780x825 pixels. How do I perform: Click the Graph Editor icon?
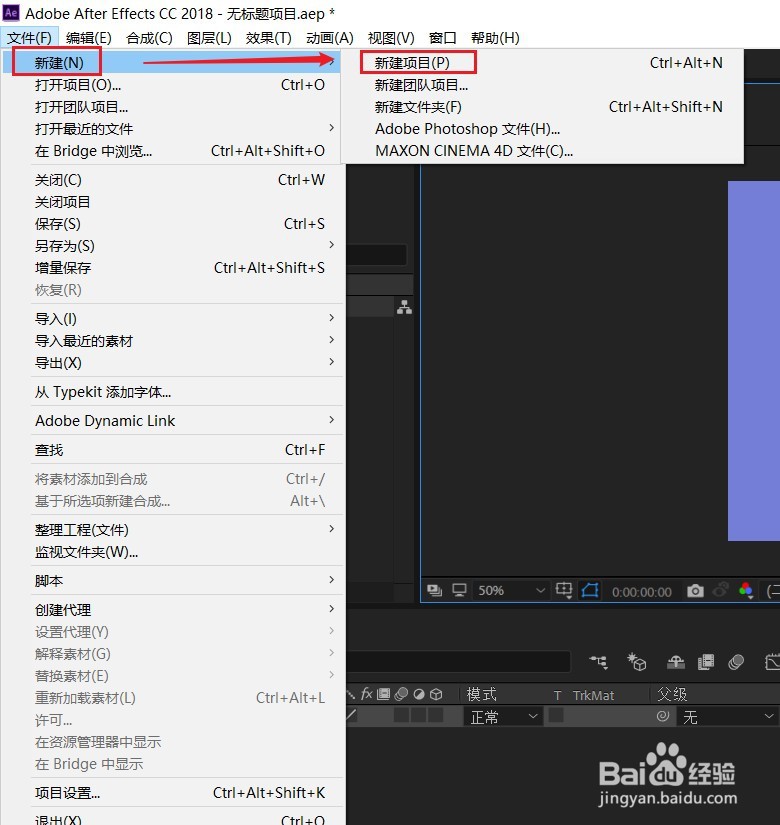(x=773, y=661)
